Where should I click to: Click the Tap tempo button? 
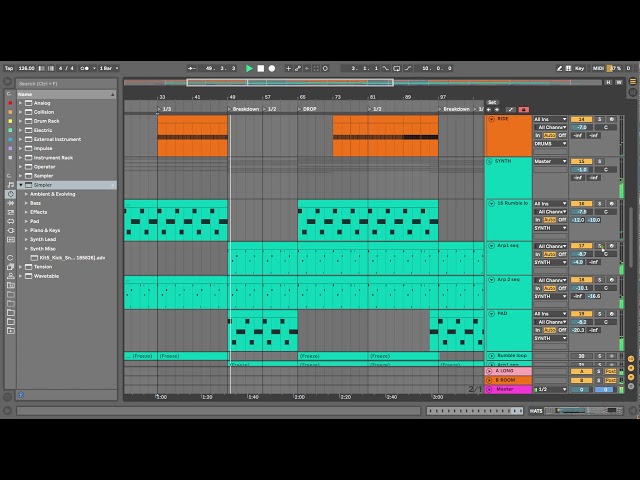tap(9, 68)
